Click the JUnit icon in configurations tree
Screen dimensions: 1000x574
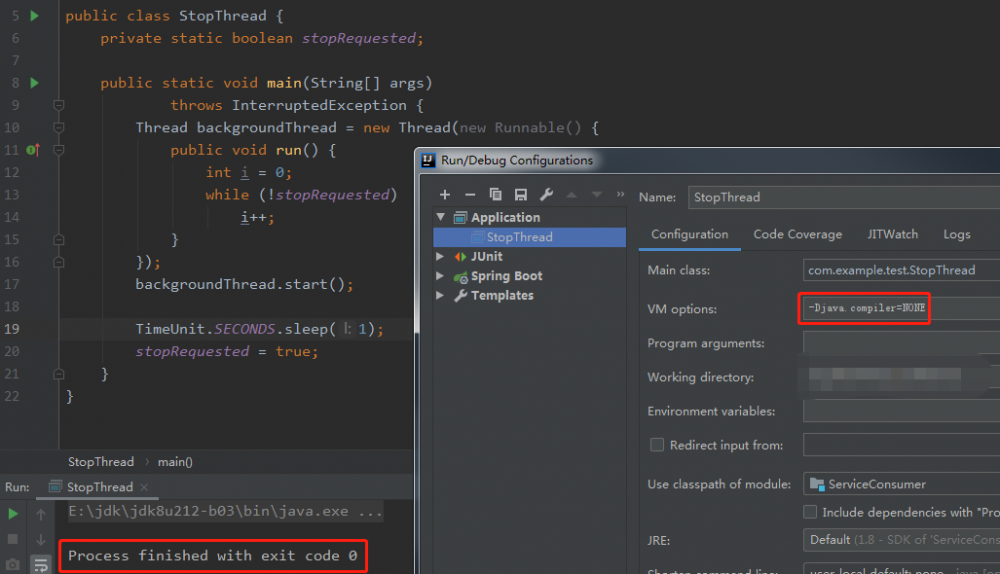point(460,256)
